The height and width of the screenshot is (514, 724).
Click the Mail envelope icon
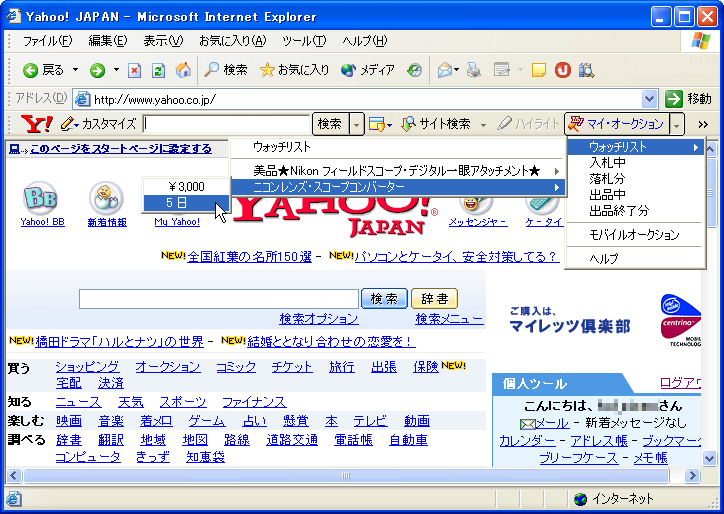coord(445,70)
